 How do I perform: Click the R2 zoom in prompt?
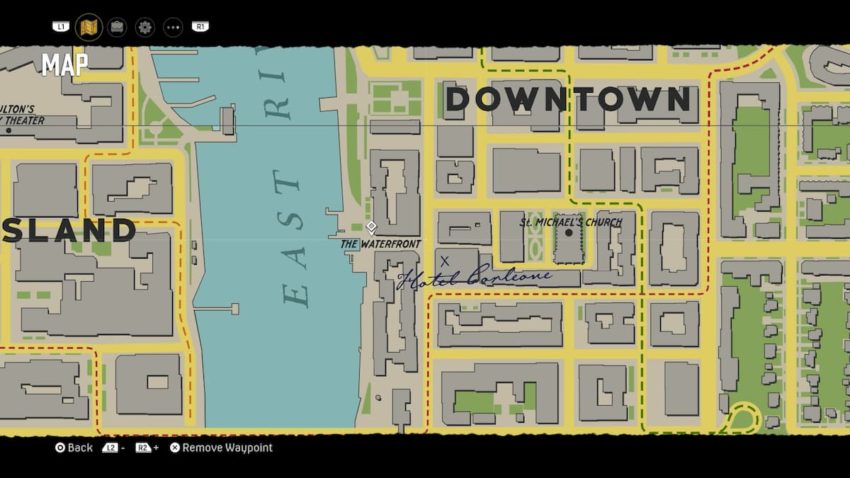tap(147, 448)
